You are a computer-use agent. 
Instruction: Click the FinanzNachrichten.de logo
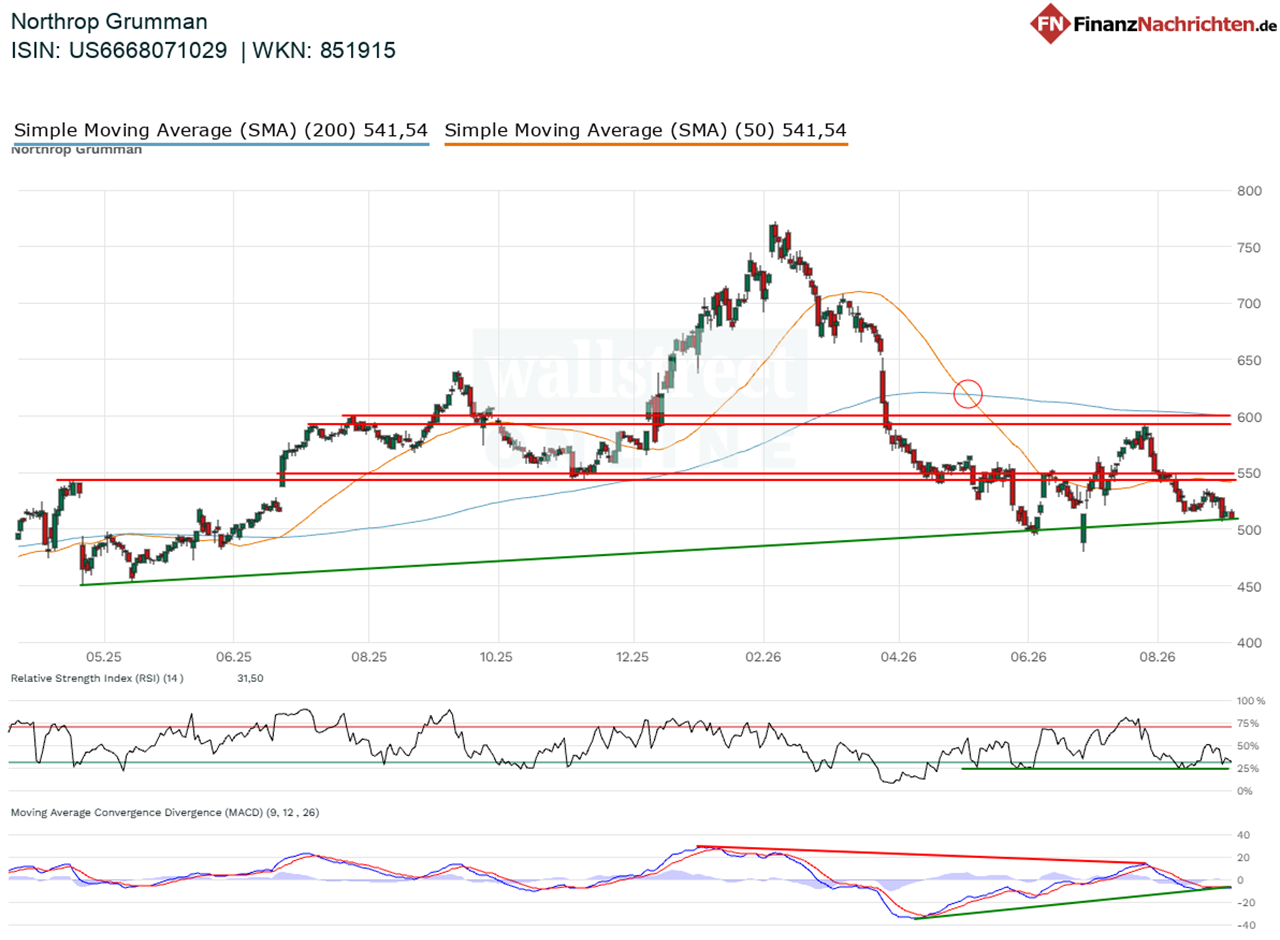[x=1155, y=24]
